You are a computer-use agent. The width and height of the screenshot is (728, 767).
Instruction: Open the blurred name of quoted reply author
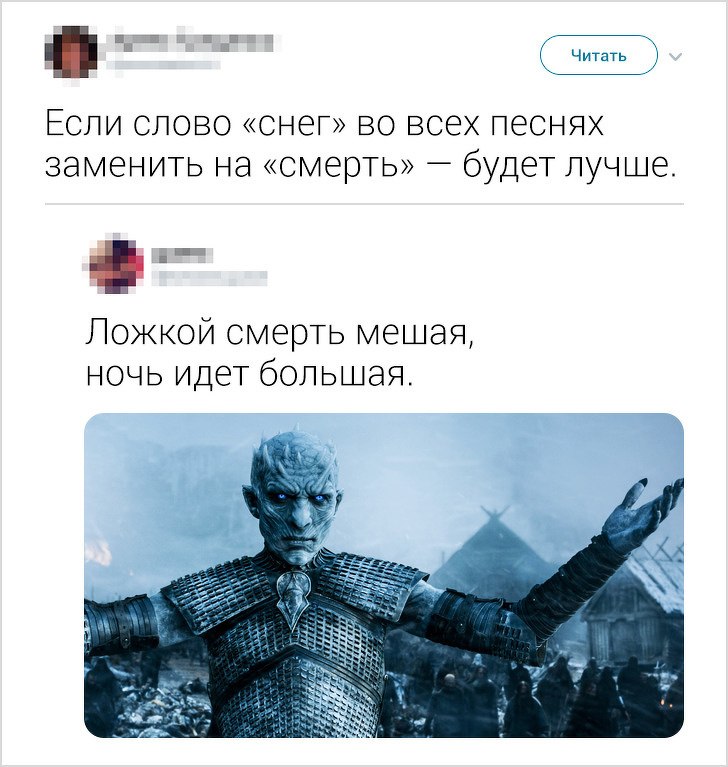tap(182, 255)
